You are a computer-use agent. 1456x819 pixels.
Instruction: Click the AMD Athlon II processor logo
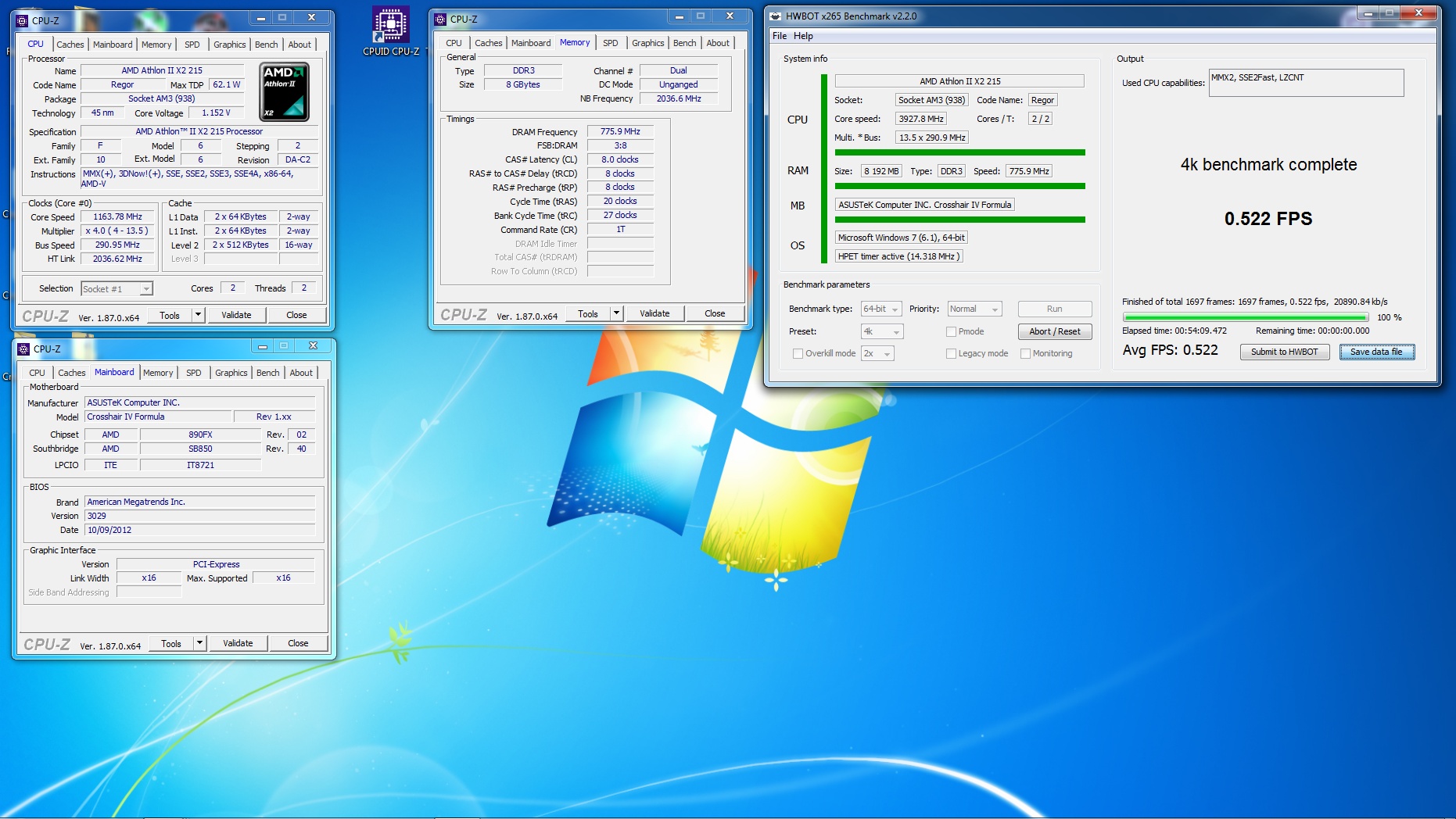(284, 91)
